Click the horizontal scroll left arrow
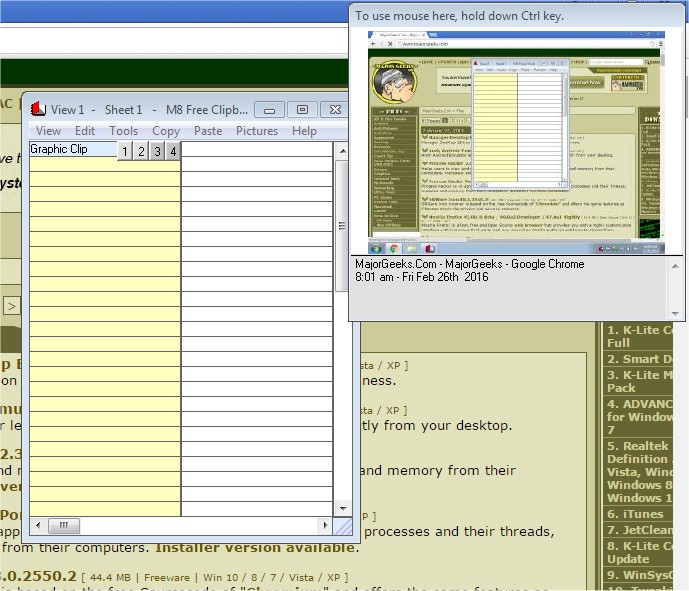Viewport: 689px width, 591px height. point(38,525)
